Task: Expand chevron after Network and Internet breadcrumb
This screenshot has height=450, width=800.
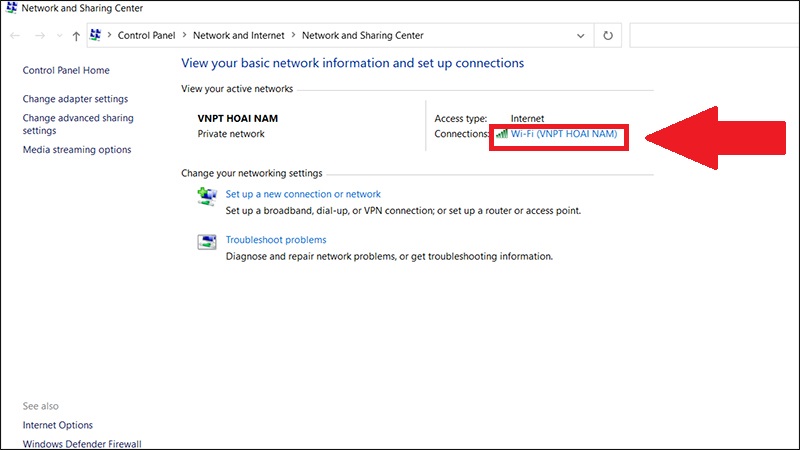Action: (x=293, y=35)
